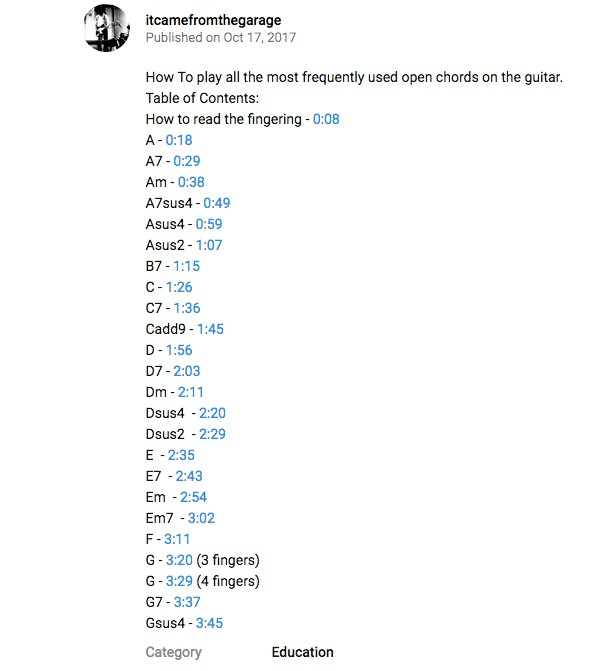This screenshot has height=671, width=590.
Task: Open the itcamefromthegarage channel avatar
Action: pos(107,28)
